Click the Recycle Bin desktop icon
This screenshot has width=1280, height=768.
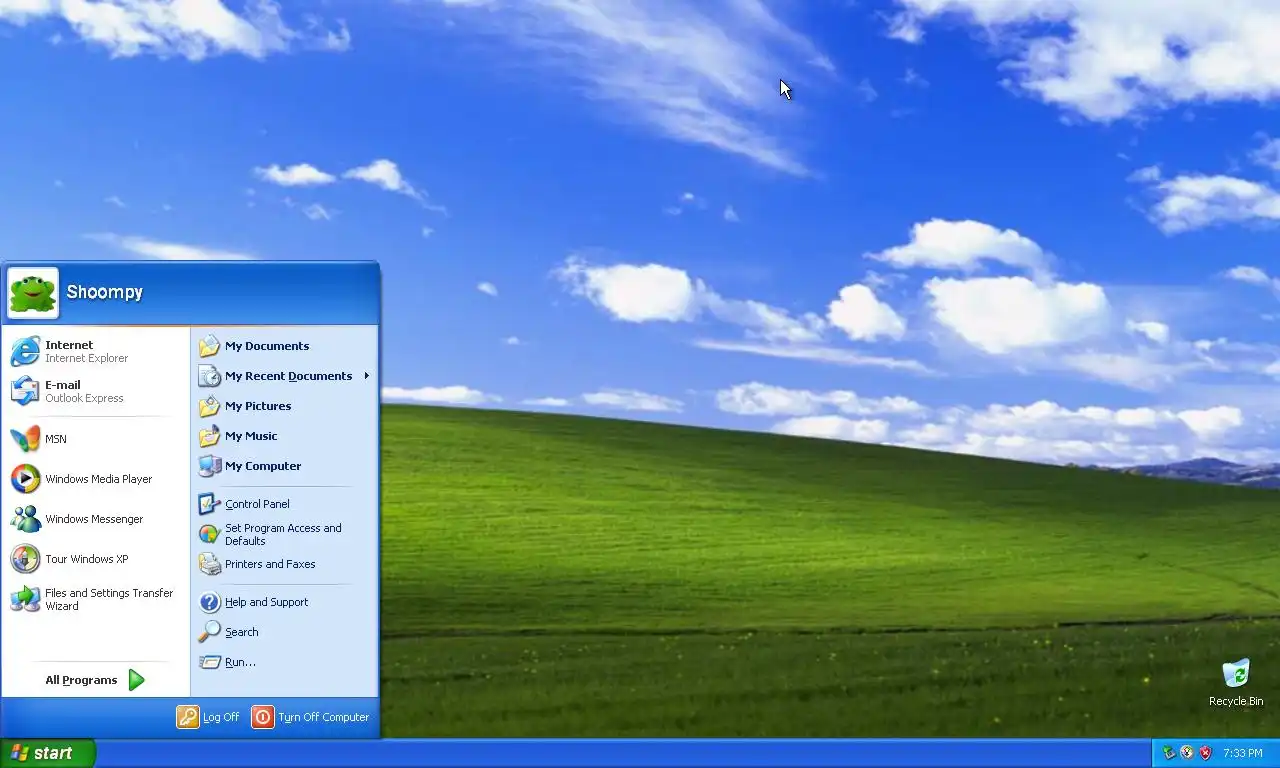[x=1236, y=673]
